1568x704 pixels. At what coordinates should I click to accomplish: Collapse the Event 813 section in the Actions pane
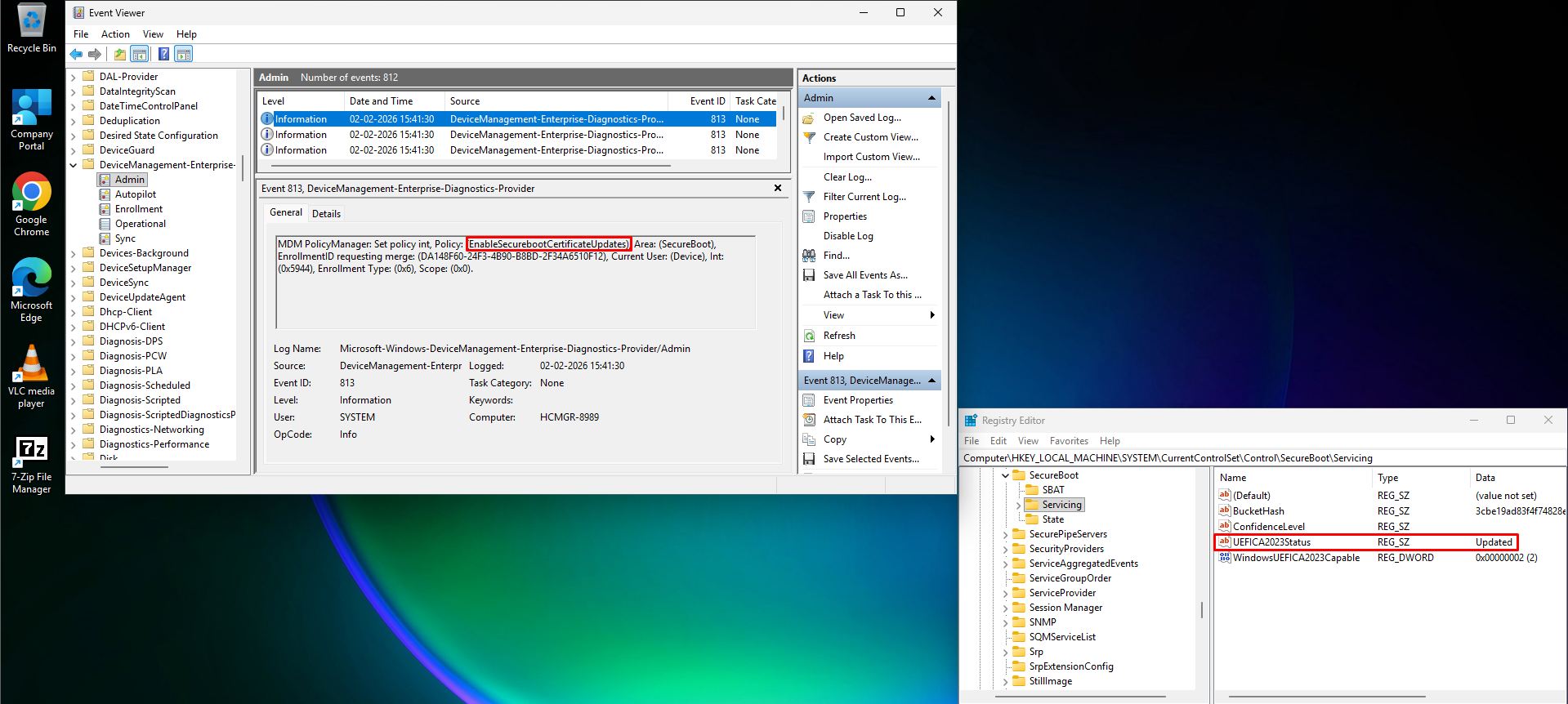tap(931, 381)
